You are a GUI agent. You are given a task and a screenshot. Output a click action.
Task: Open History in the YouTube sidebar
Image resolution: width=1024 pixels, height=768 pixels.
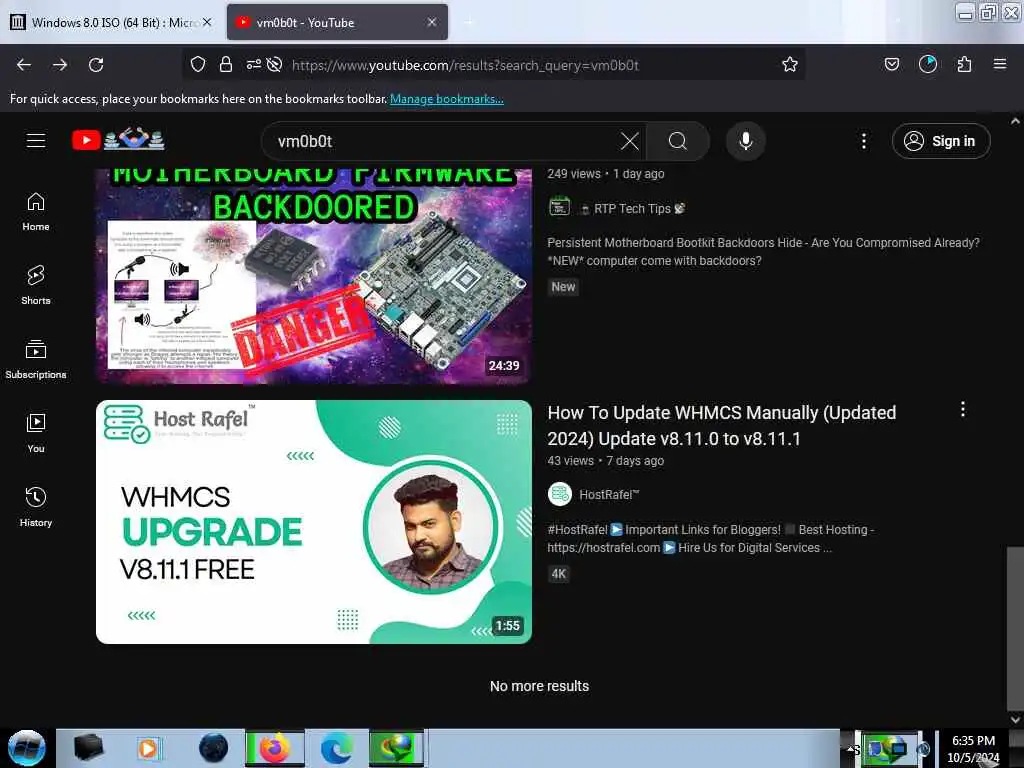pyautogui.click(x=36, y=507)
